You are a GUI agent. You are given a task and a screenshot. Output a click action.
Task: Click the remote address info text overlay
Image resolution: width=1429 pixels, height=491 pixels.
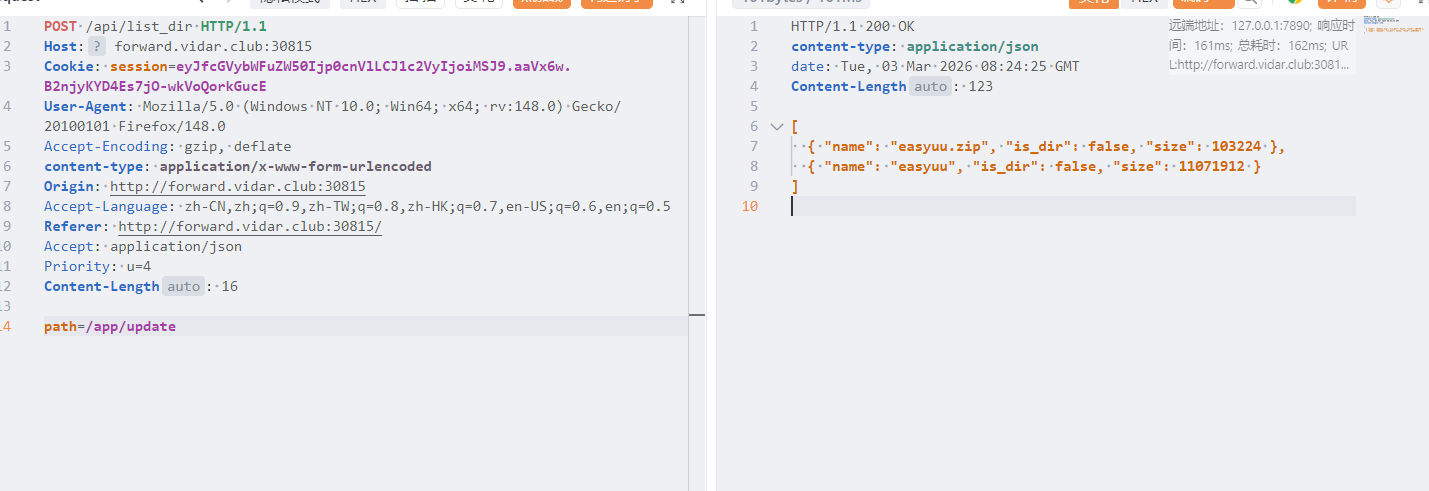(x=1262, y=45)
